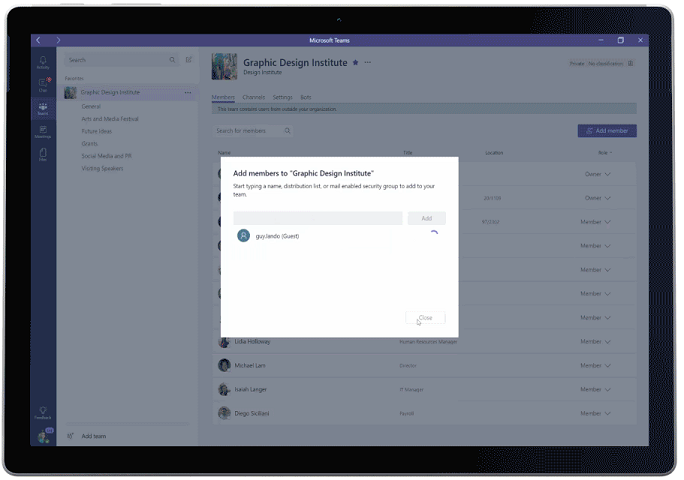Open the General channel
This screenshot has height=480, width=684.
(91, 106)
